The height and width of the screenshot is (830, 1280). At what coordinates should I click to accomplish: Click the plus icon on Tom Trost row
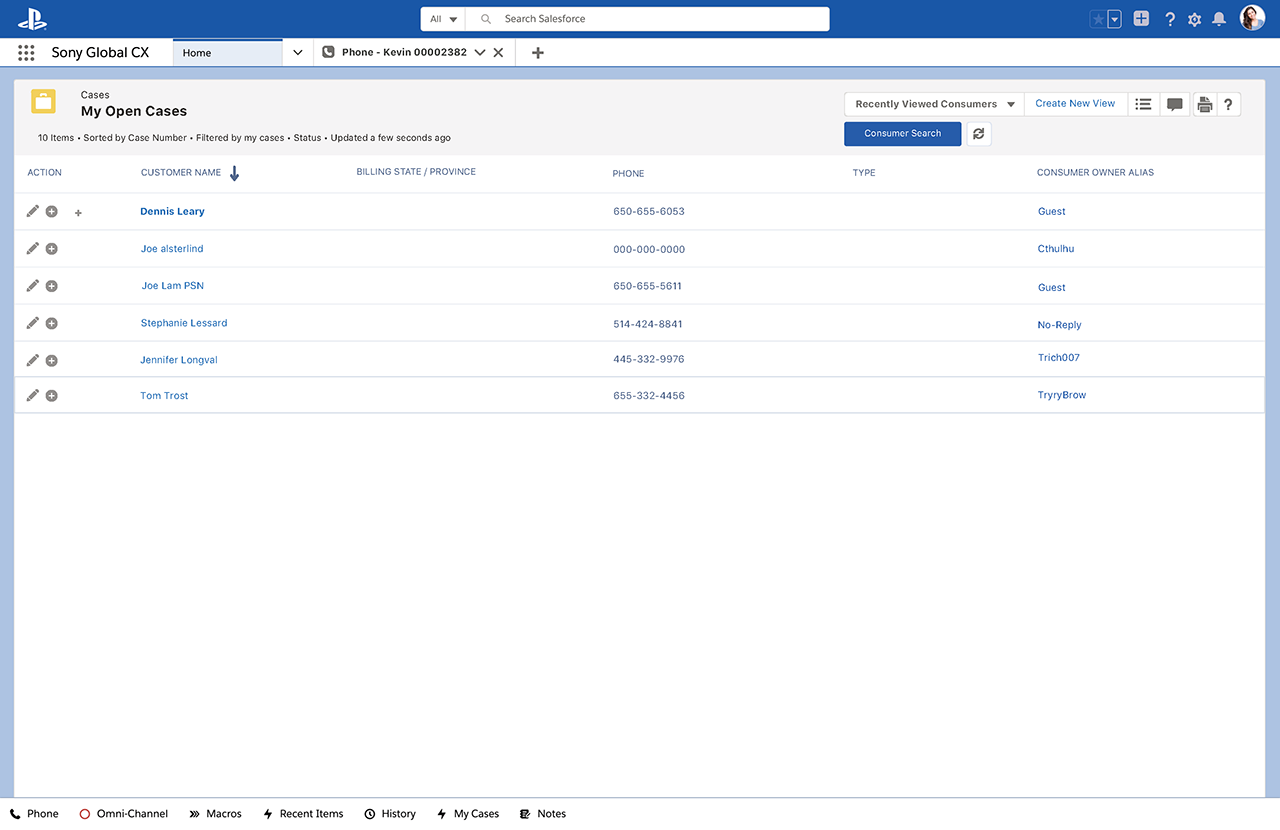[x=52, y=396]
